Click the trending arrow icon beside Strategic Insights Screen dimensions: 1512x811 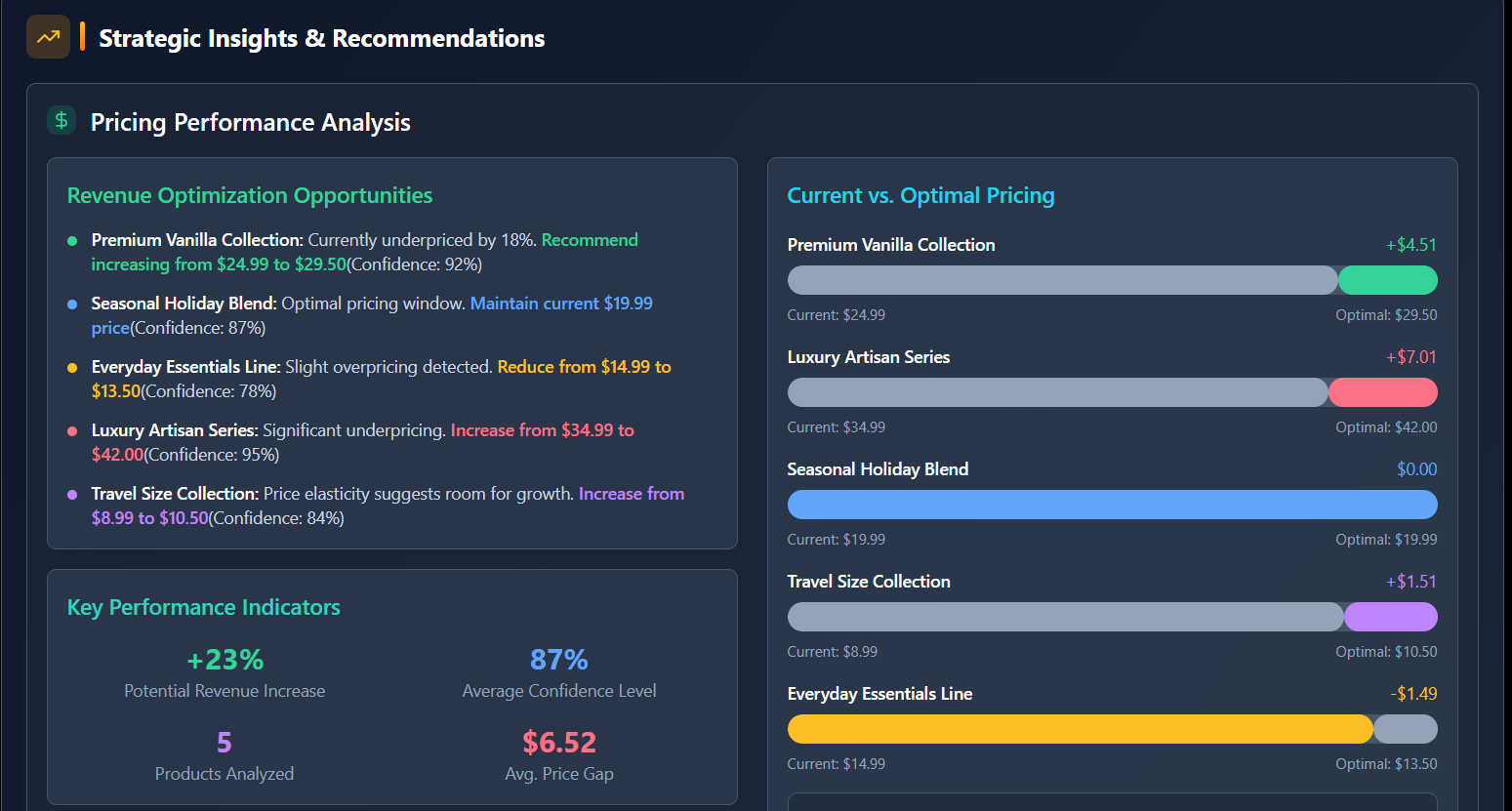48,37
